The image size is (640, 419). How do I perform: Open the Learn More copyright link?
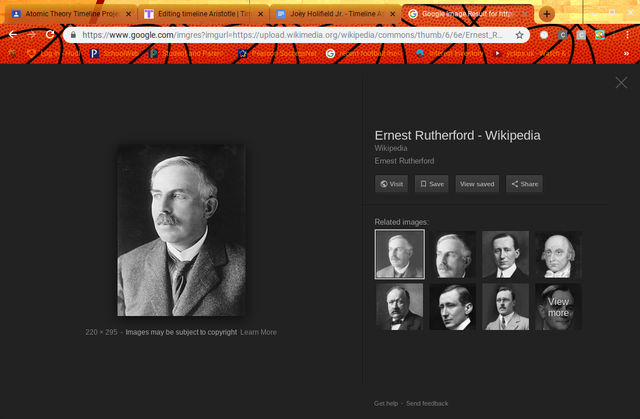[x=258, y=332]
